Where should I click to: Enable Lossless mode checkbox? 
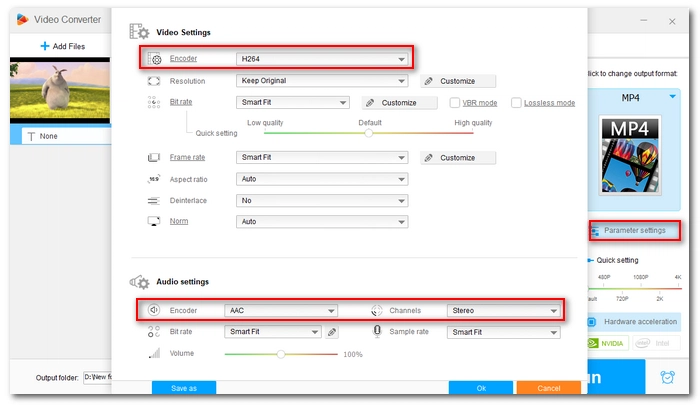pos(516,103)
